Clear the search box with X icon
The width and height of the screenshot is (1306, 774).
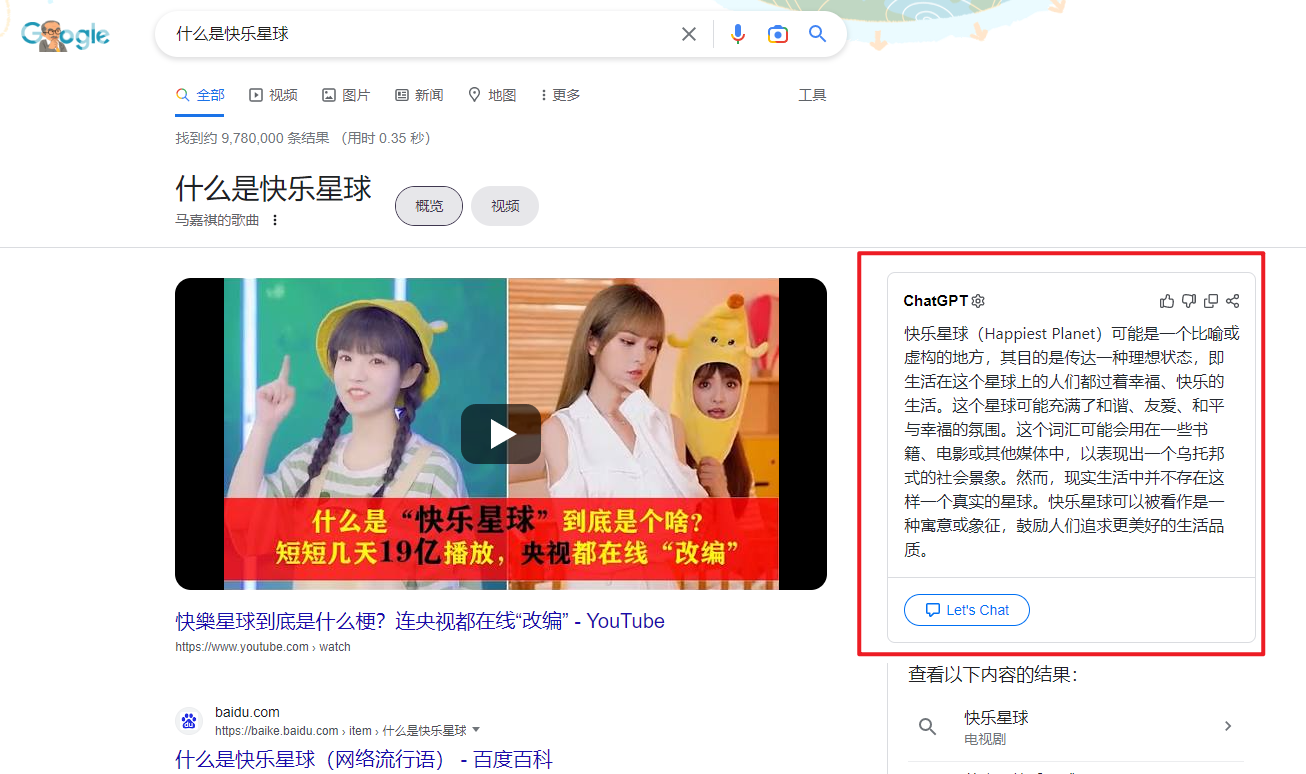689,34
